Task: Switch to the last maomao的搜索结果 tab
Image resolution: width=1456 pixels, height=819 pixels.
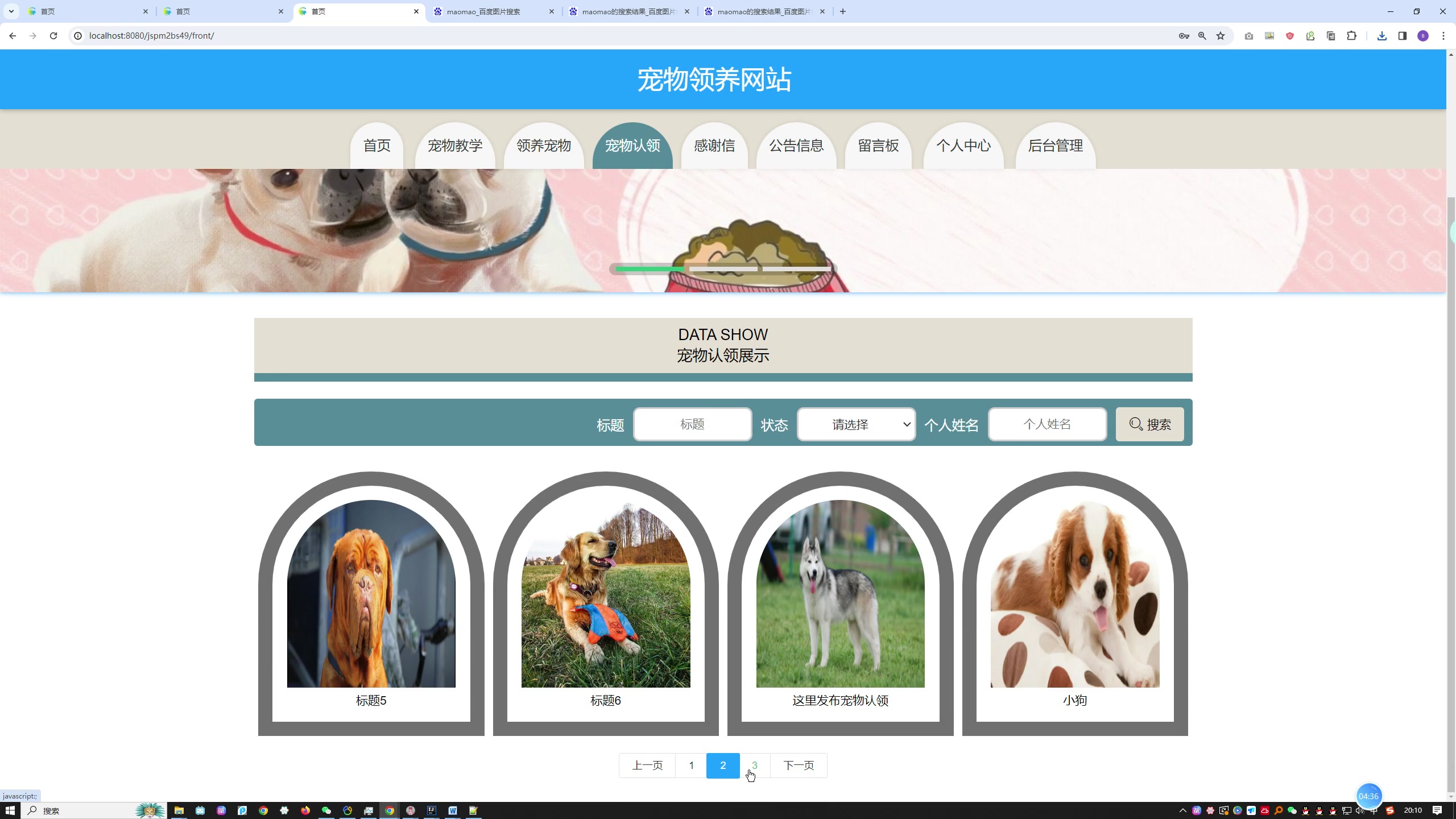Action: coord(765,11)
